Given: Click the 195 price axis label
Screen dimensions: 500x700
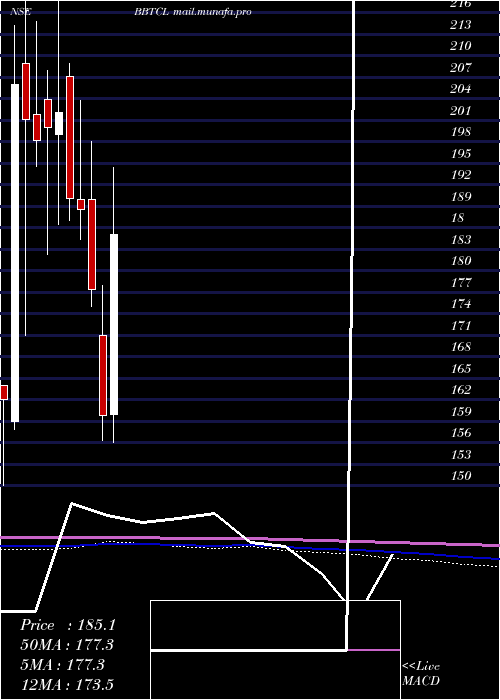Looking at the screenshot, I should point(461,154).
